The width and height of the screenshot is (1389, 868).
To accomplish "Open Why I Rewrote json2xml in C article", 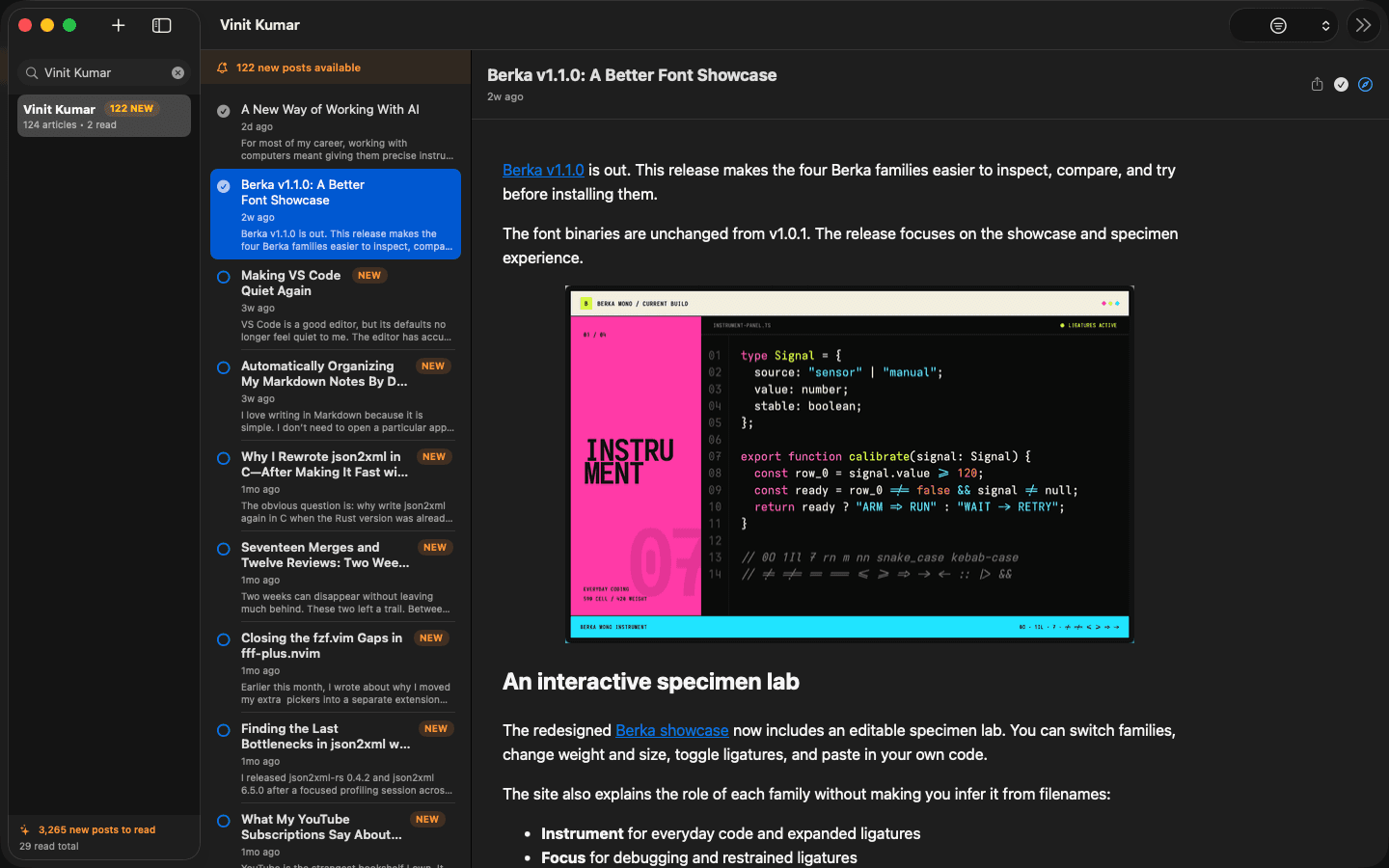I will click(336, 486).
